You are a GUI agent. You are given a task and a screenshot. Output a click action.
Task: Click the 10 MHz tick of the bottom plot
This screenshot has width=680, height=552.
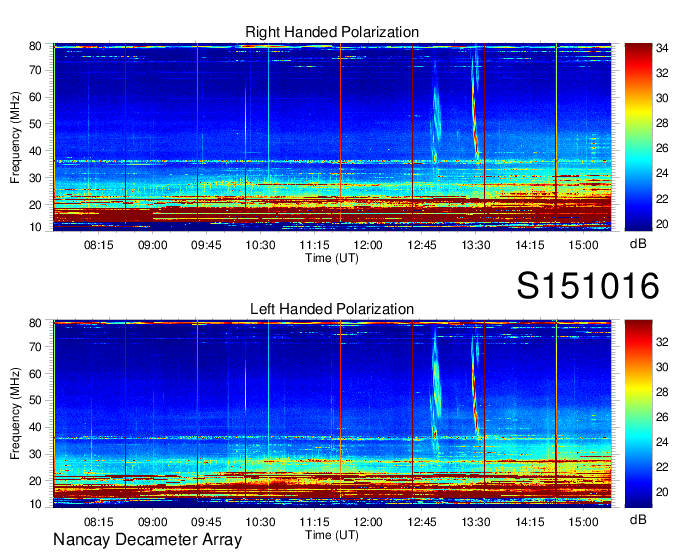click(35, 504)
